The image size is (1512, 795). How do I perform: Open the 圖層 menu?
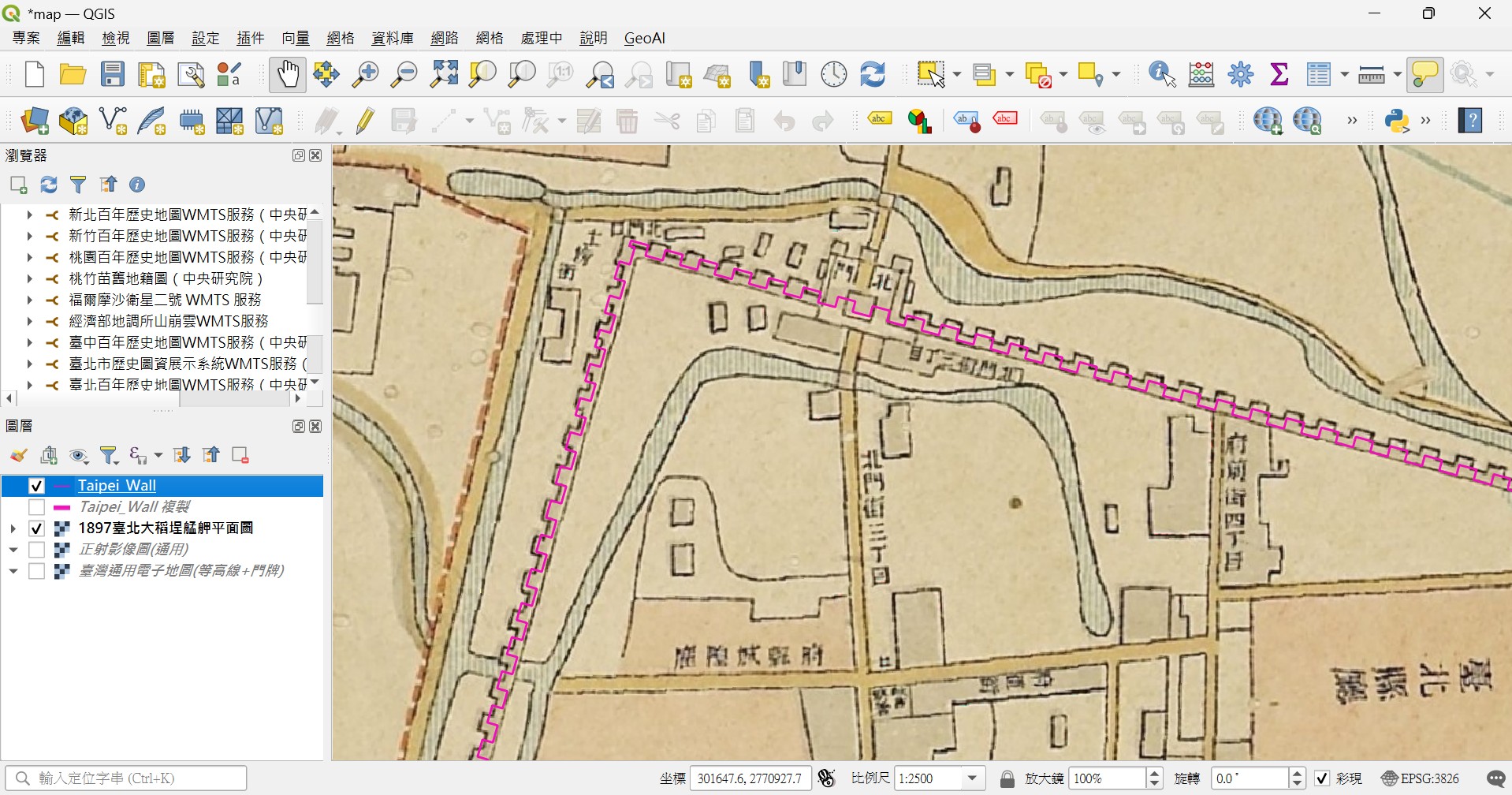pyautogui.click(x=161, y=38)
